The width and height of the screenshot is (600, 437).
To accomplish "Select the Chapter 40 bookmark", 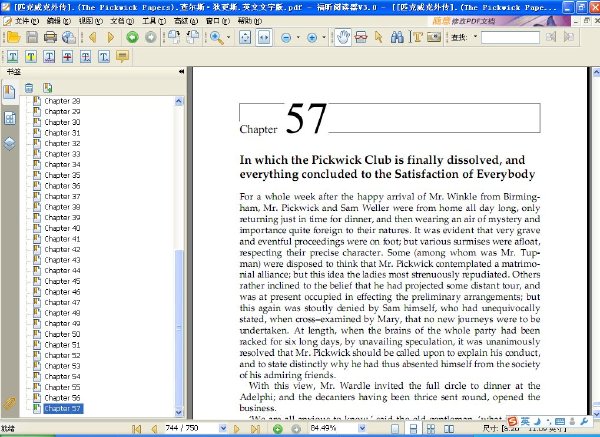I will click(x=62, y=228).
